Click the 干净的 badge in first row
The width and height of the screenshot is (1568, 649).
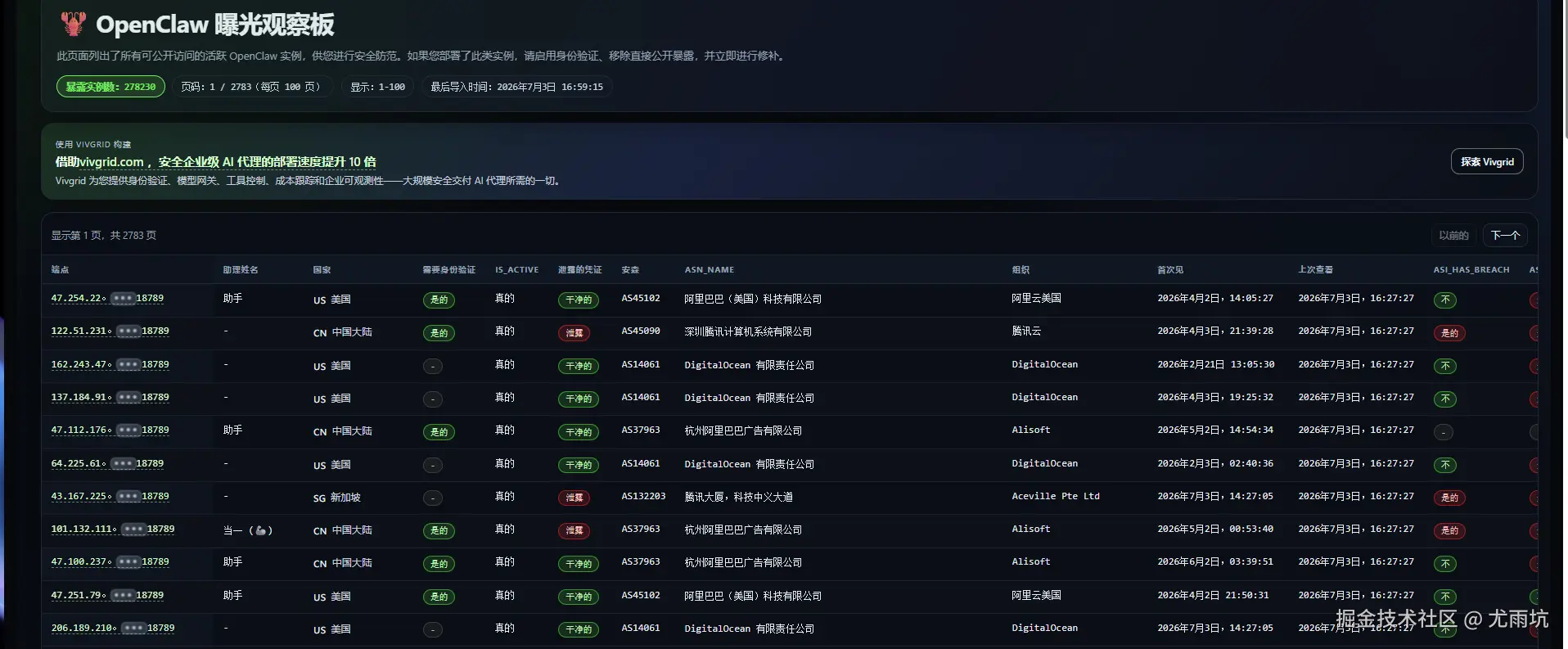click(x=578, y=300)
